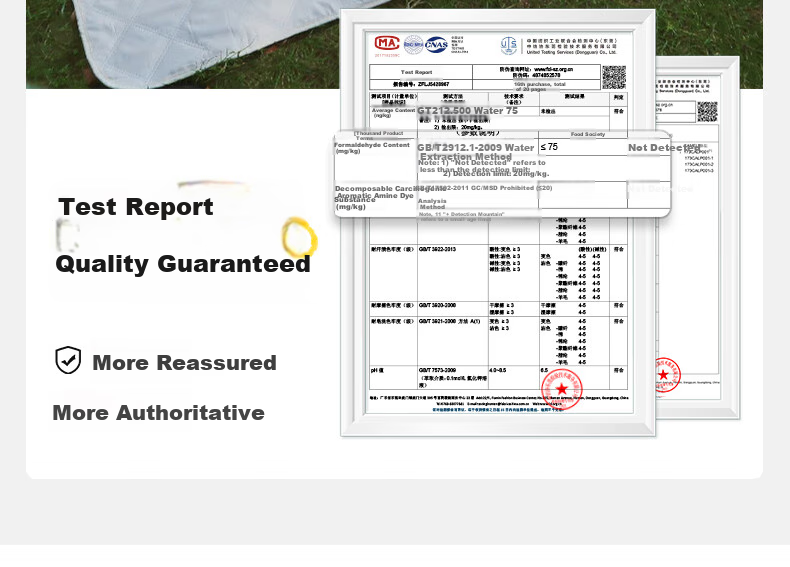The width and height of the screenshot is (790, 567).
Task: Click the "≤ 75" requirement value
Action: [x=549, y=147]
